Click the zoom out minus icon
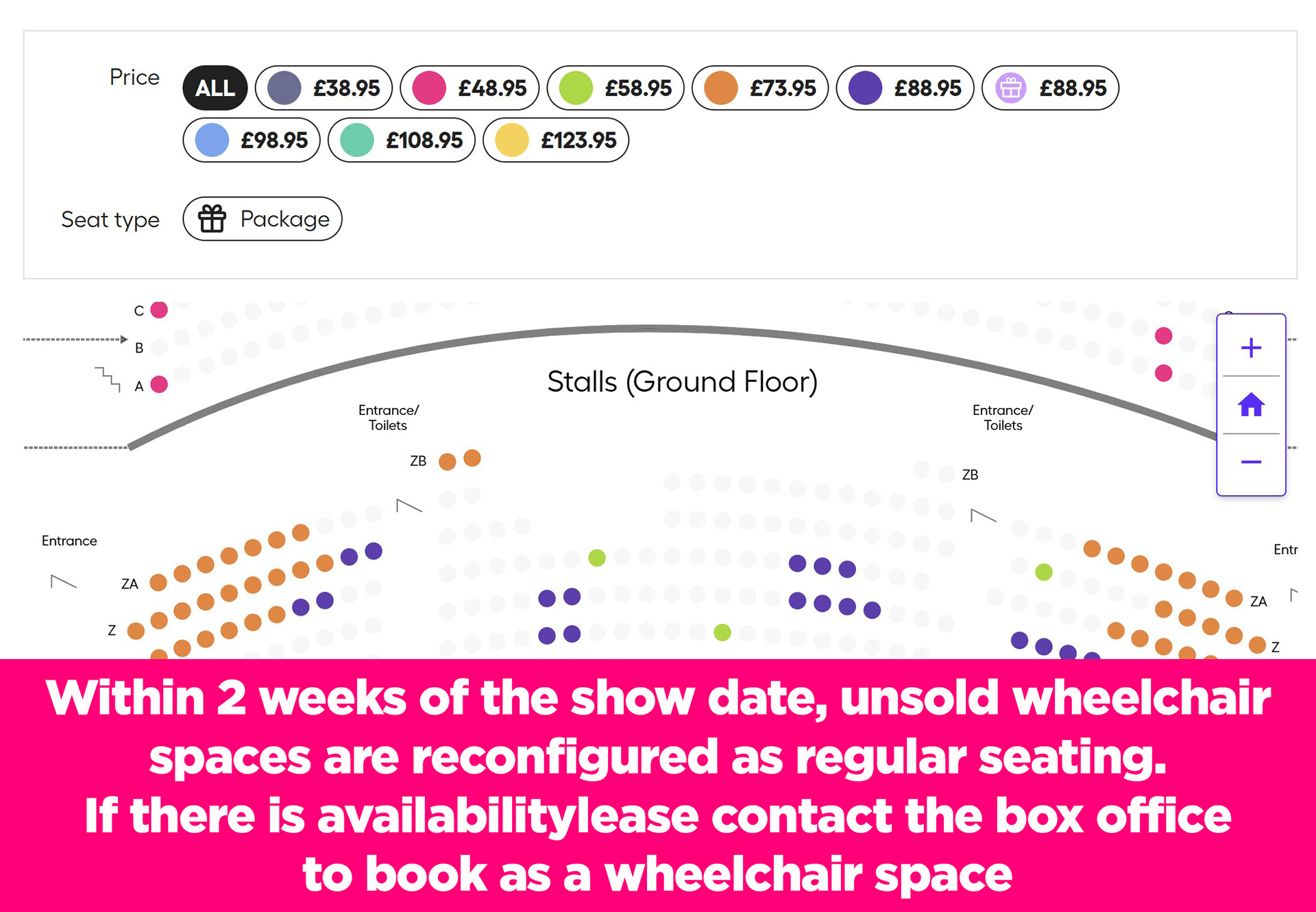Image resolution: width=1316 pixels, height=912 pixels. [1251, 462]
